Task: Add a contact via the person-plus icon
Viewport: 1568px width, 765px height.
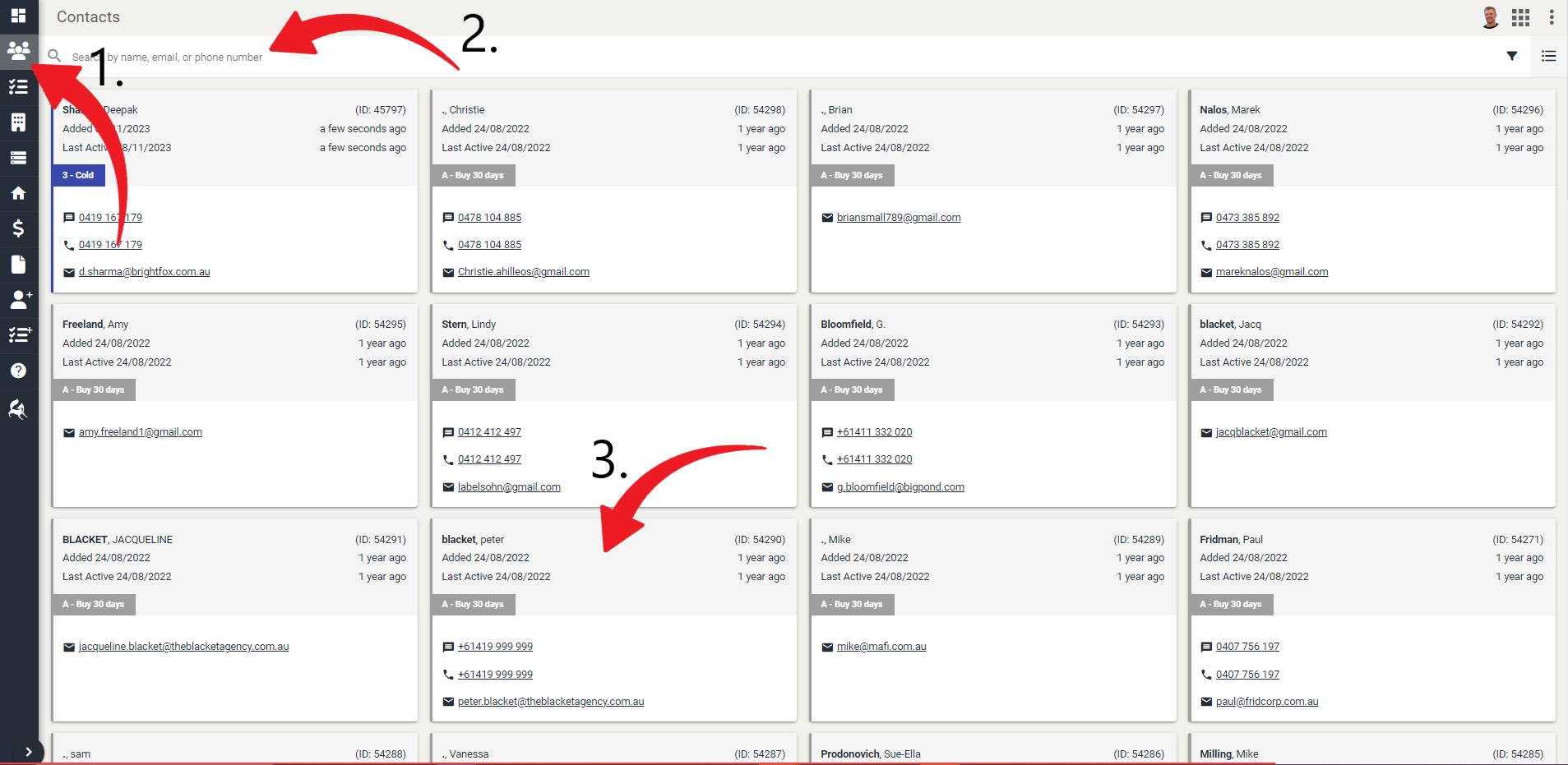Action: click(20, 299)
